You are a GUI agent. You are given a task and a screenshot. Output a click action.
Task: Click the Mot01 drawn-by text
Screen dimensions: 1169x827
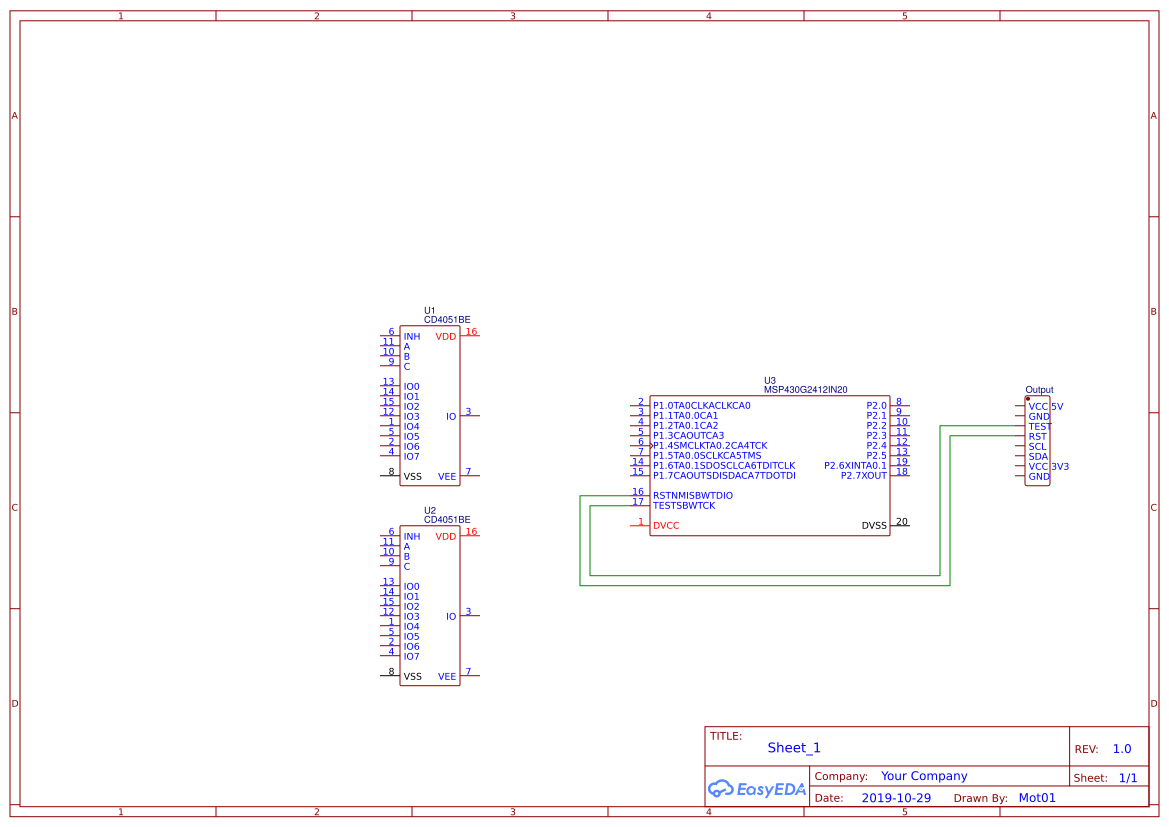click(1037, 797)
